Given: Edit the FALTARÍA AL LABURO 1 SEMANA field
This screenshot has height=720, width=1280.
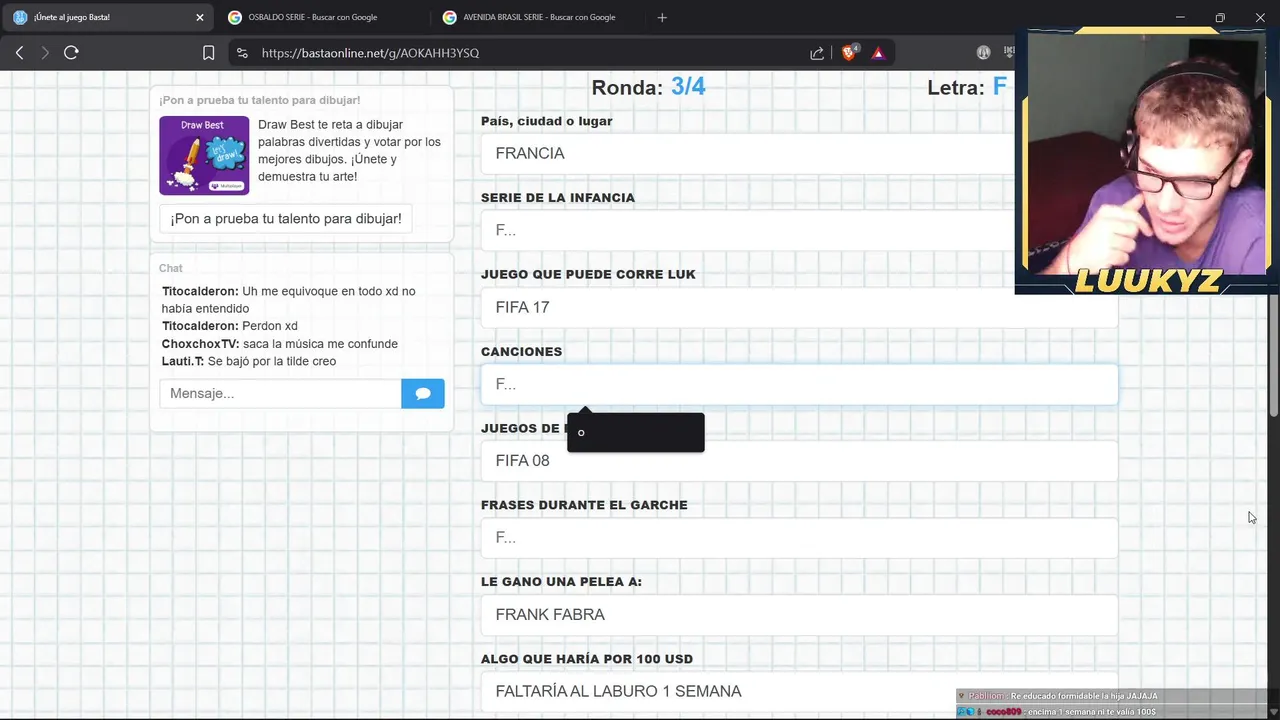Looking at the screenshot, I should [x=799, y=691].
